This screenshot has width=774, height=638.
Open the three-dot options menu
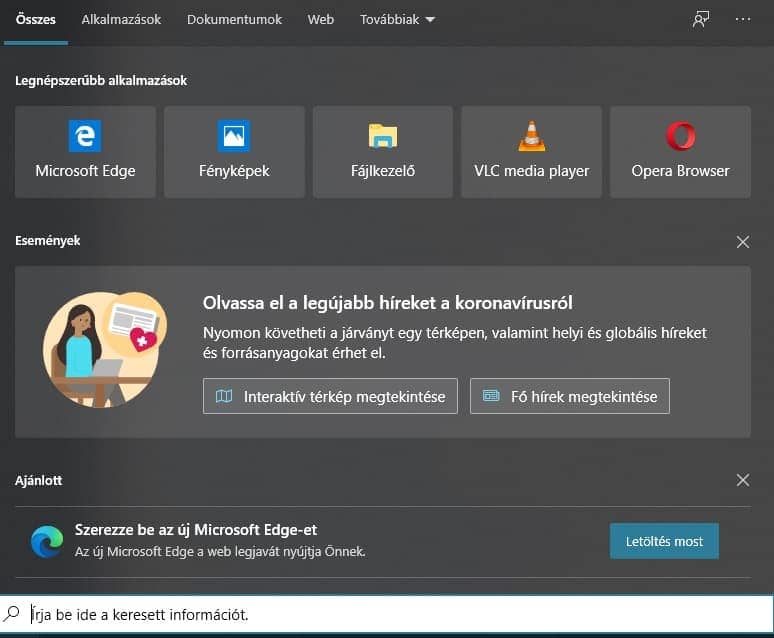(x=742, y=19)
